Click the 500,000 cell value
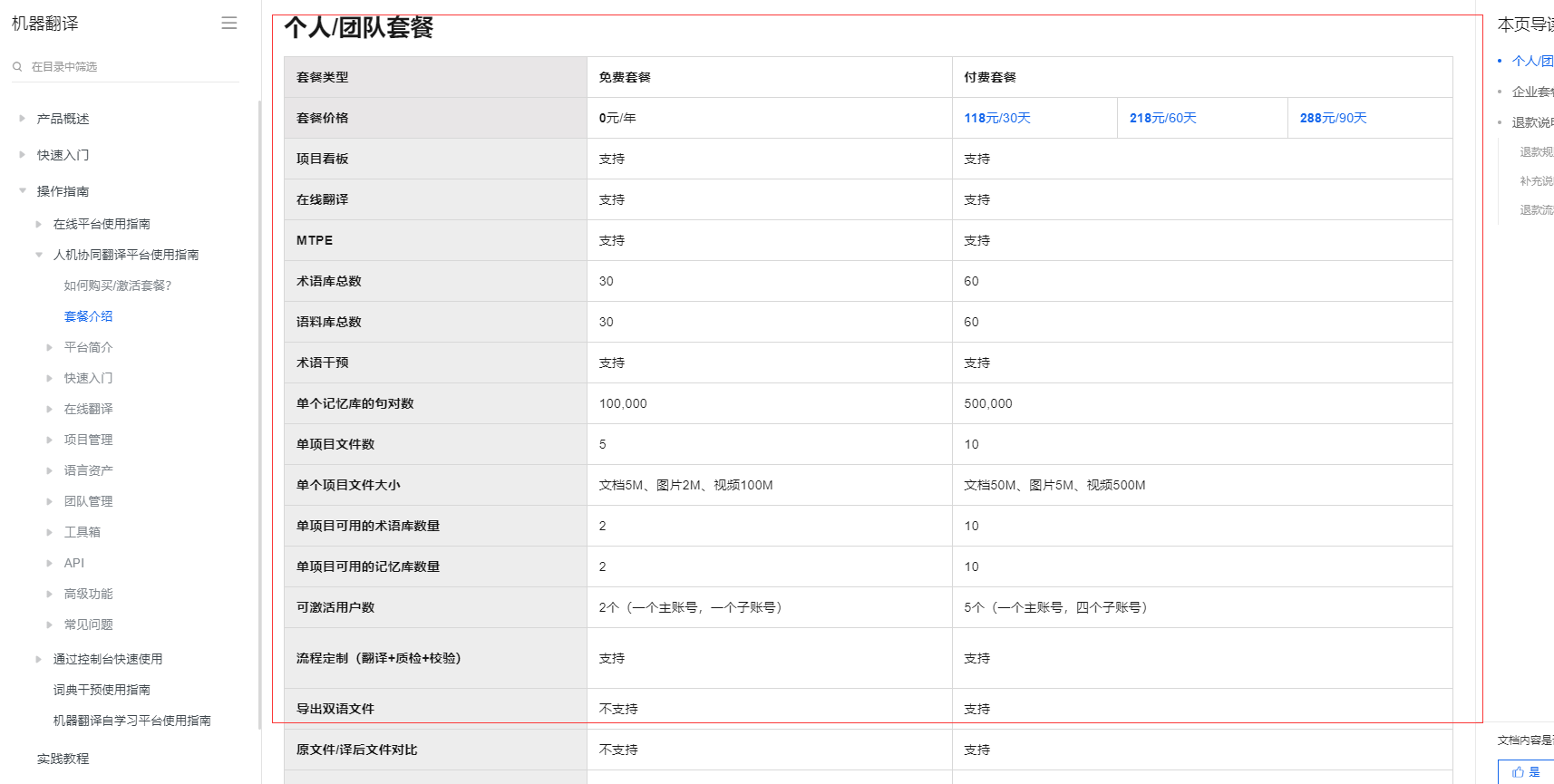Screen dimensions: 1554x784 [988, 403]
